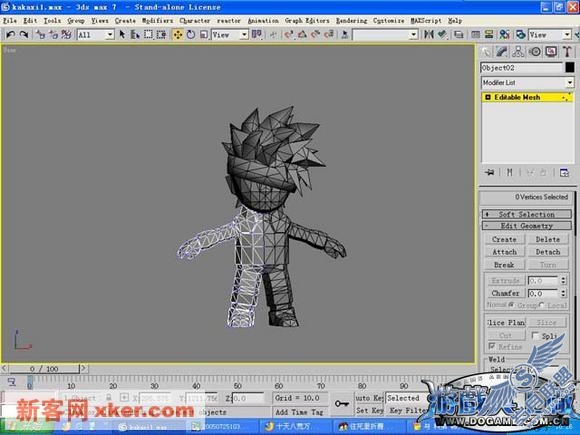Click the Redo arrow icon
580x435 pixels.
24,35
